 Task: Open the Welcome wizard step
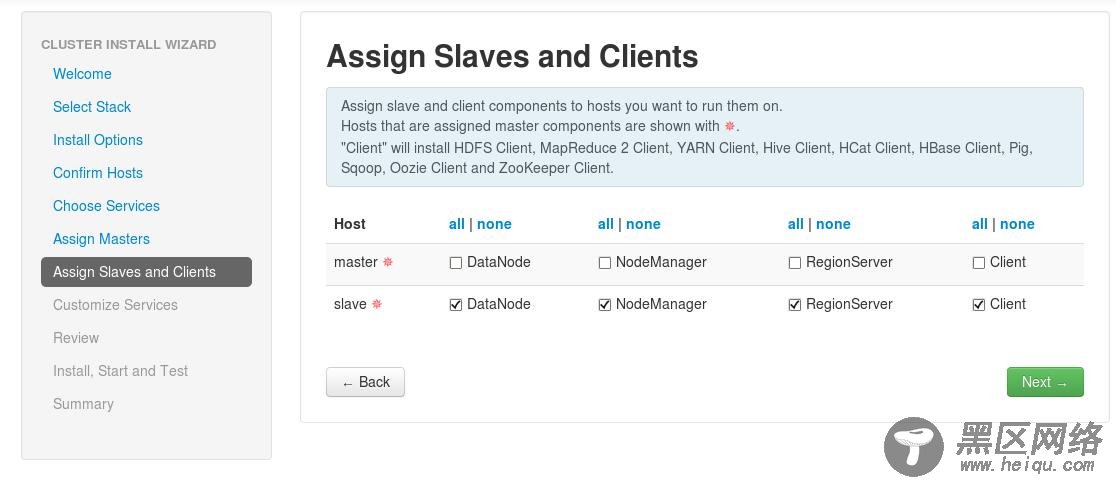tap(82, 74)
